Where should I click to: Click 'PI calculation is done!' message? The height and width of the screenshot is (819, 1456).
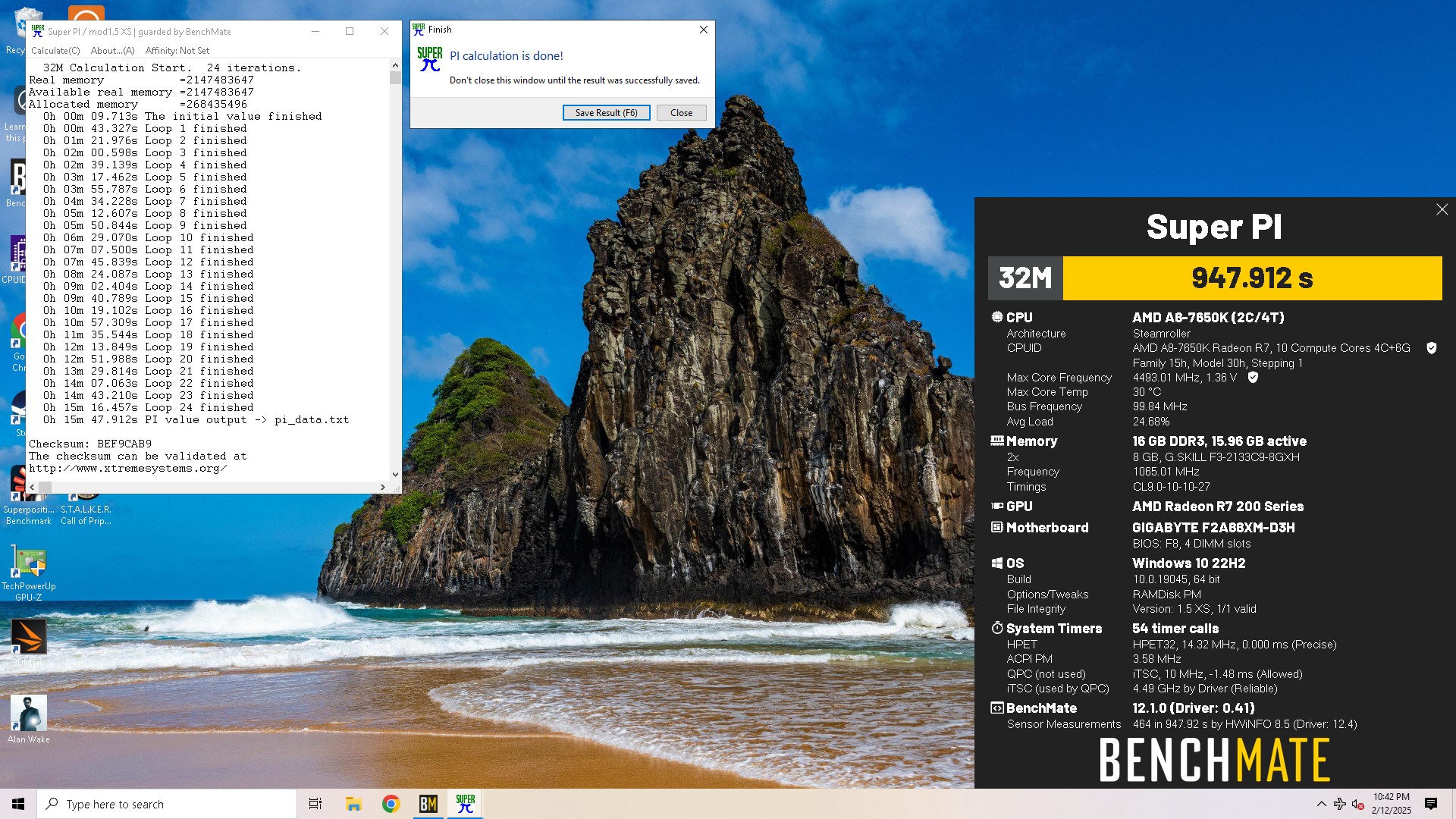pos(507,56)
